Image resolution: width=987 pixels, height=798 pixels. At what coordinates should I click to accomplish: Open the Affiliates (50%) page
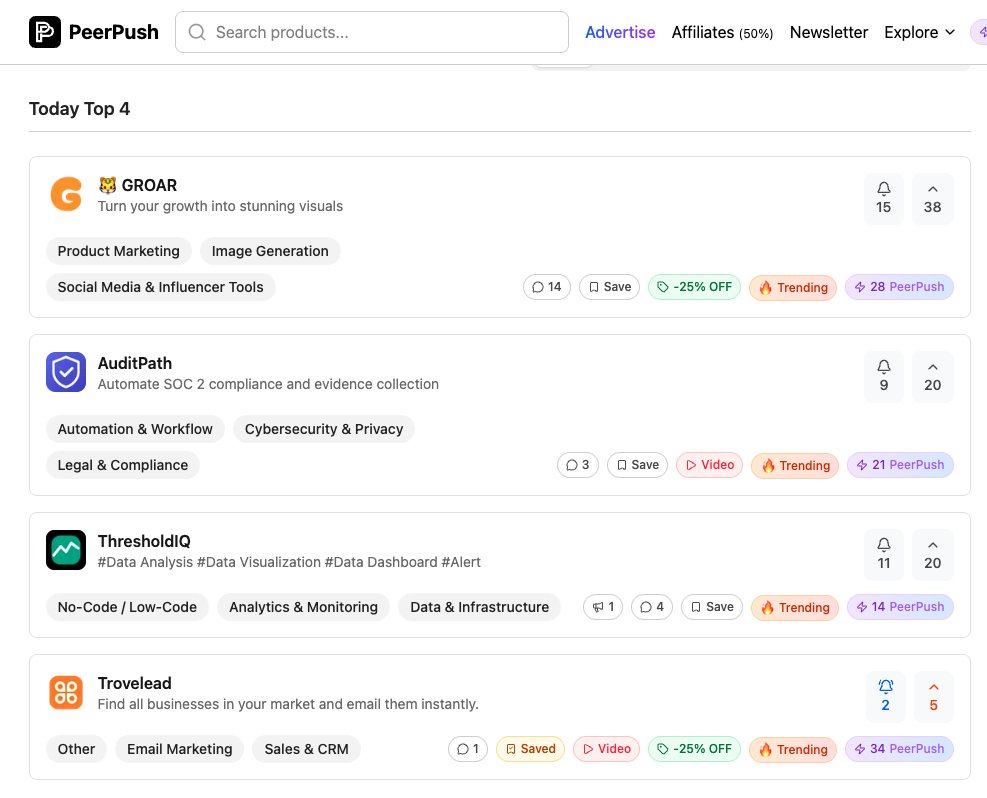[x=722, y=32]
